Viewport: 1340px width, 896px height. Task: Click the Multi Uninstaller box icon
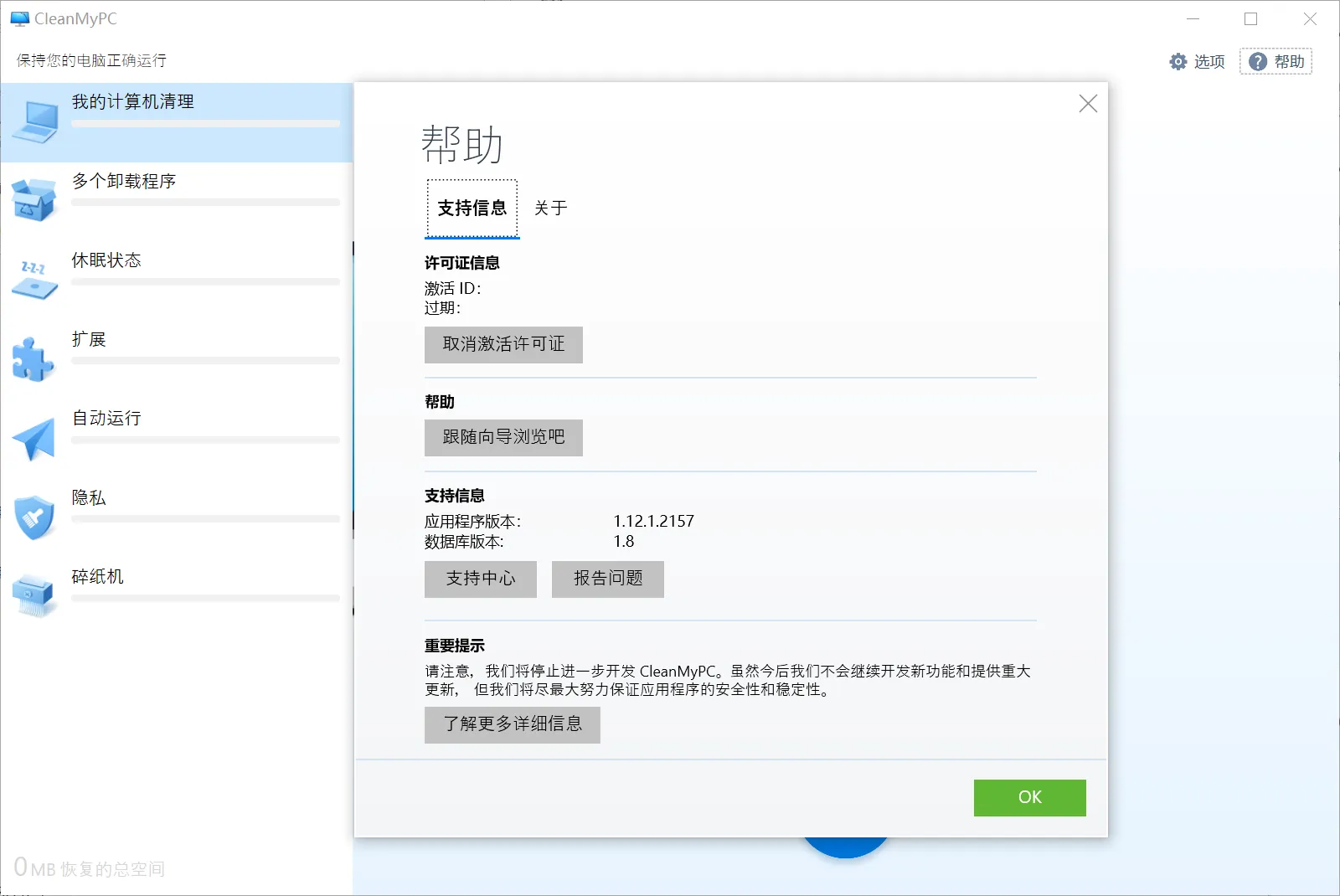(34, 199)
